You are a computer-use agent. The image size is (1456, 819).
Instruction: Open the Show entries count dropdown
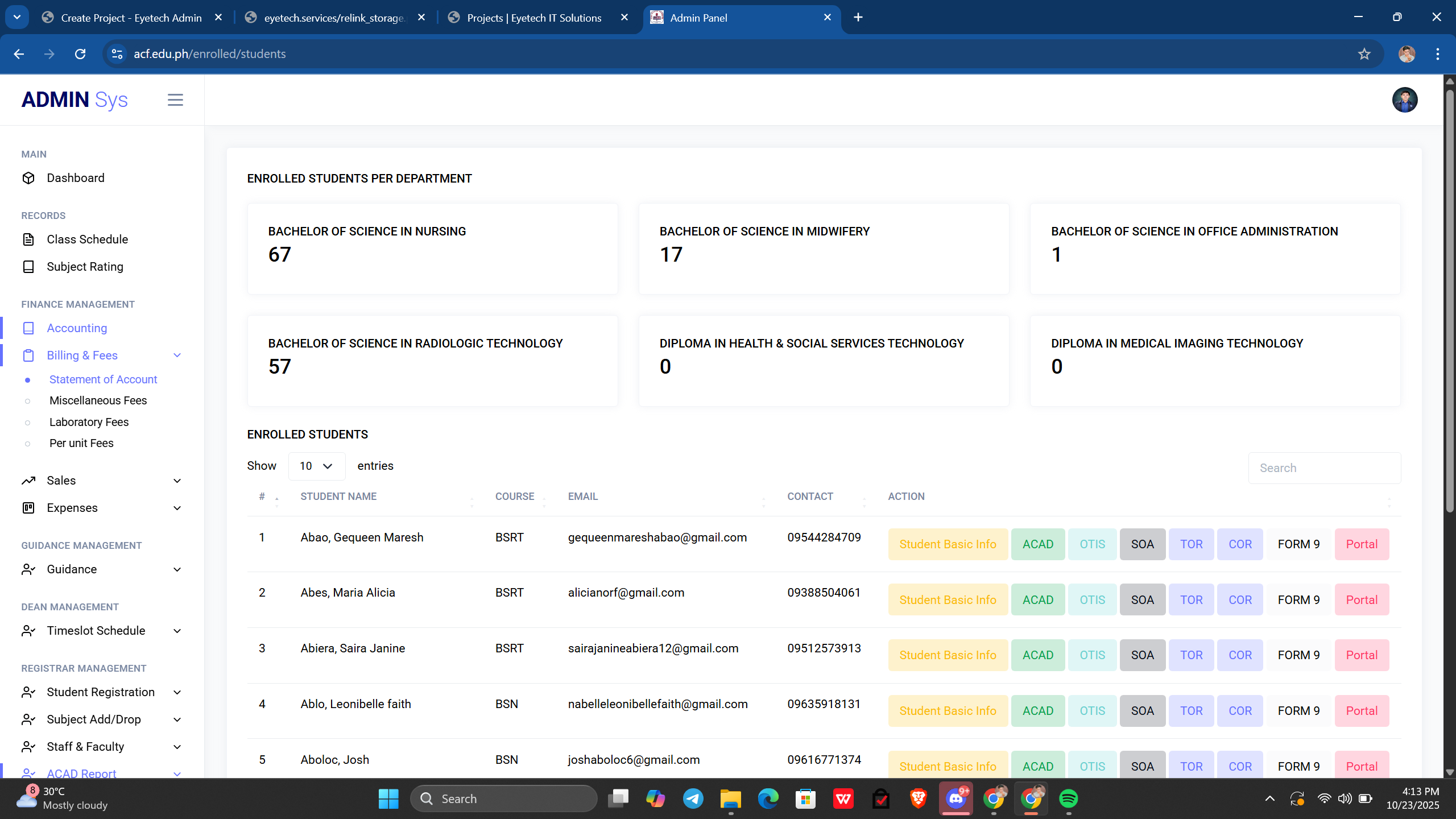click(x=316, y=466)
